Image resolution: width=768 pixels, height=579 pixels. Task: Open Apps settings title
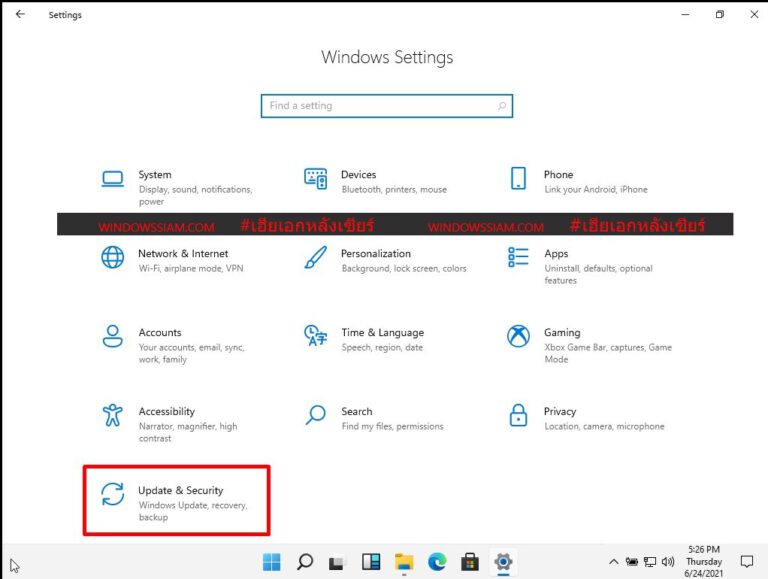556,253
